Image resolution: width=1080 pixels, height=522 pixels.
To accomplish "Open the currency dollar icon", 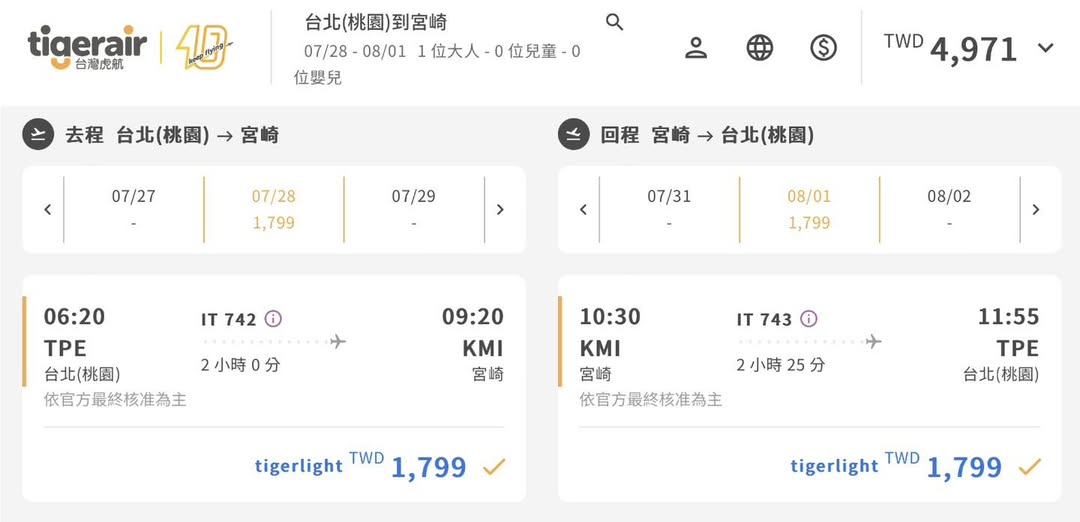I will 824,47.
